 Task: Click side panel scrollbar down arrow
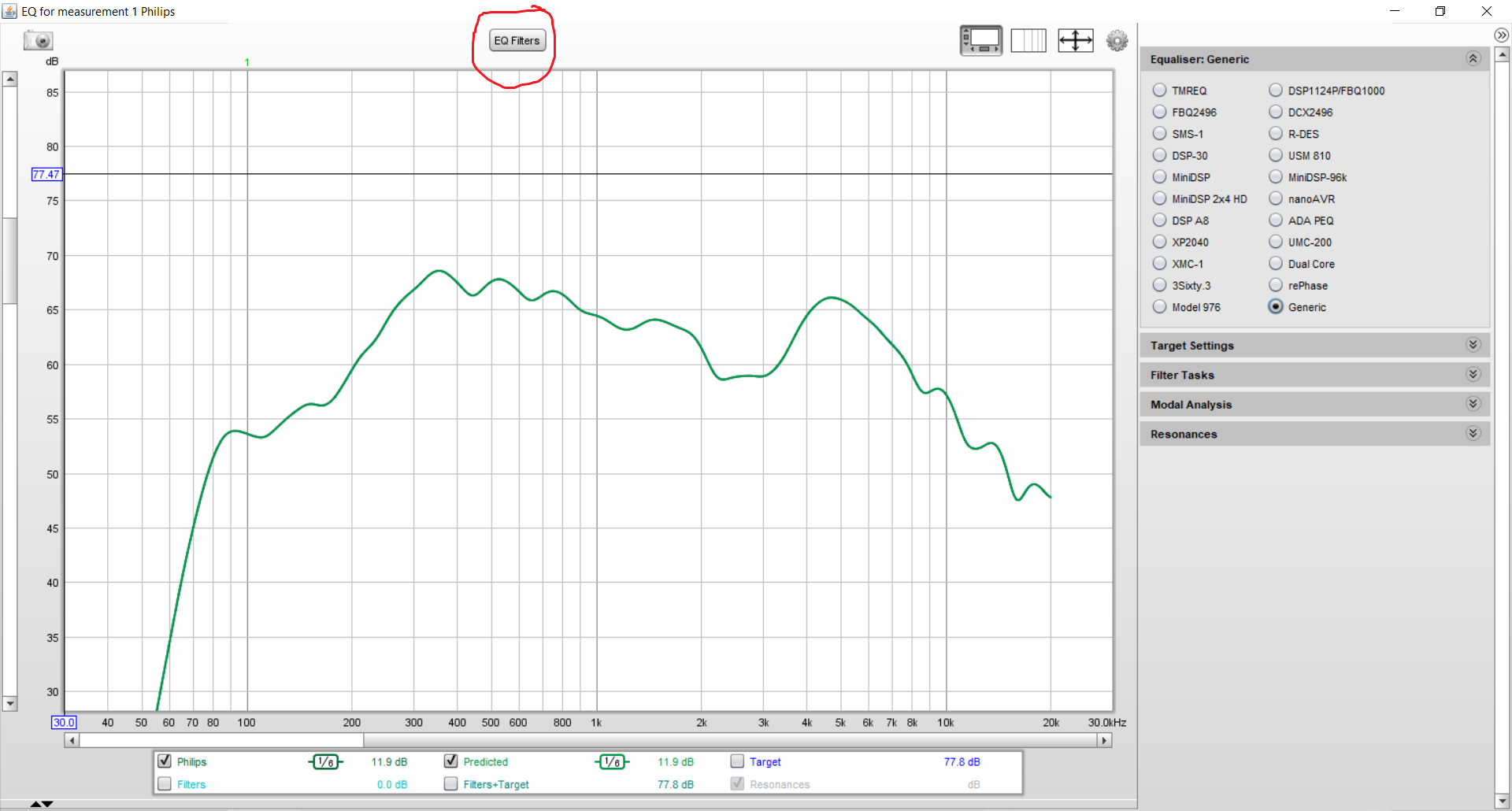[1503, 801]
